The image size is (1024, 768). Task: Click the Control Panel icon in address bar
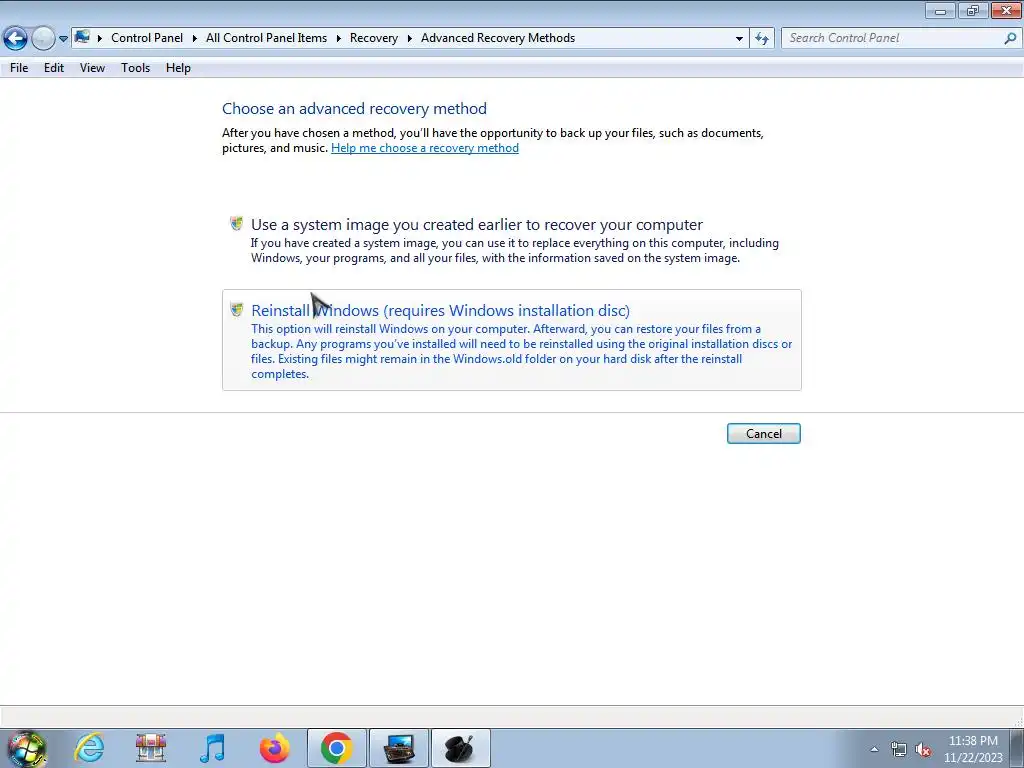coord(82,37)
